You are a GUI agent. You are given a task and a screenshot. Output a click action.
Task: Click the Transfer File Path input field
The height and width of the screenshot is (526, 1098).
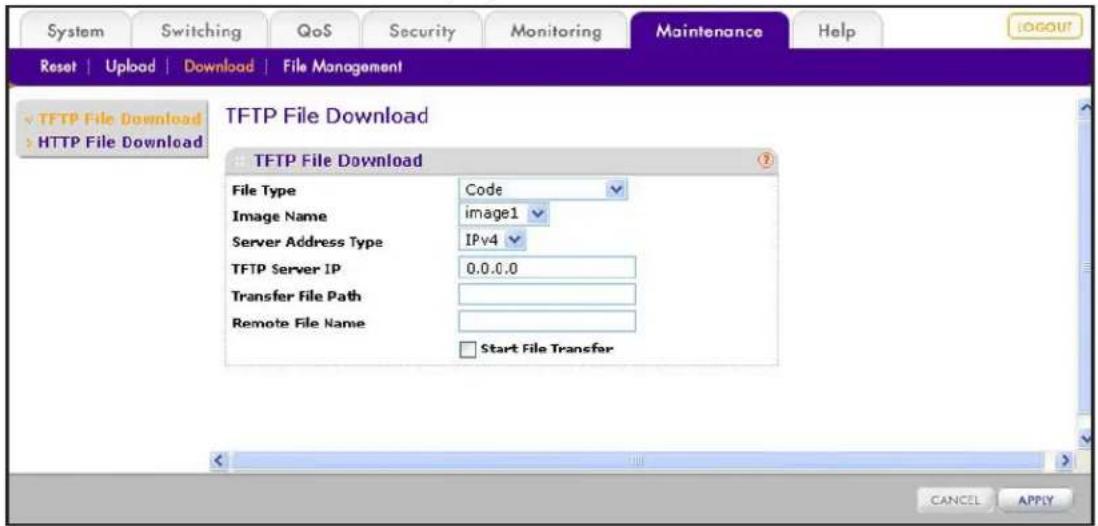(x=547, y=294)
